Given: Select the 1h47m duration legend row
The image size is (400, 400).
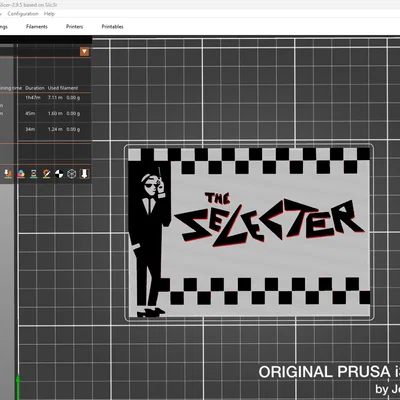Looking at the screenshot, I should point(46,98).
